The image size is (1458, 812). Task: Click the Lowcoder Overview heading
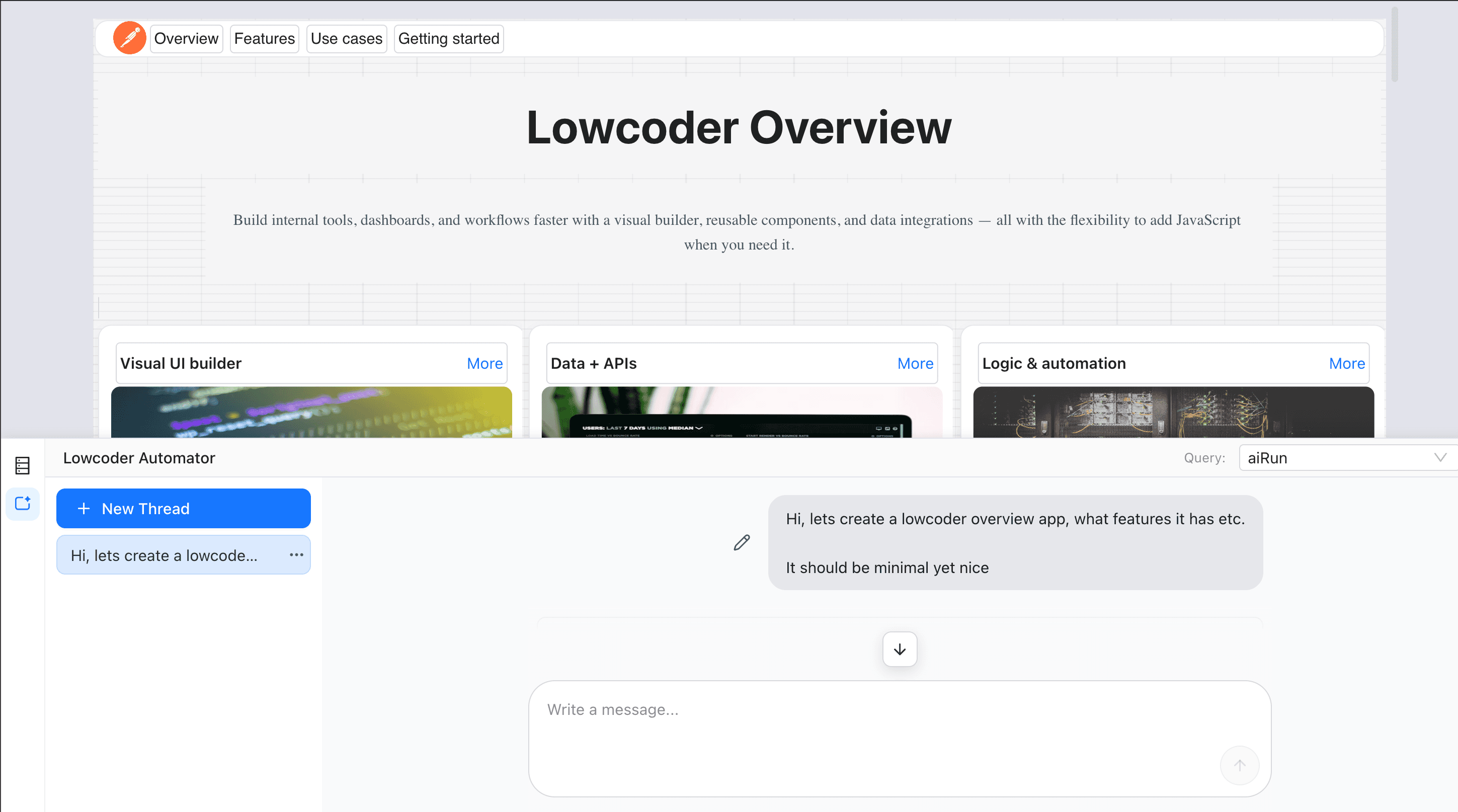[x=739, y=127]
